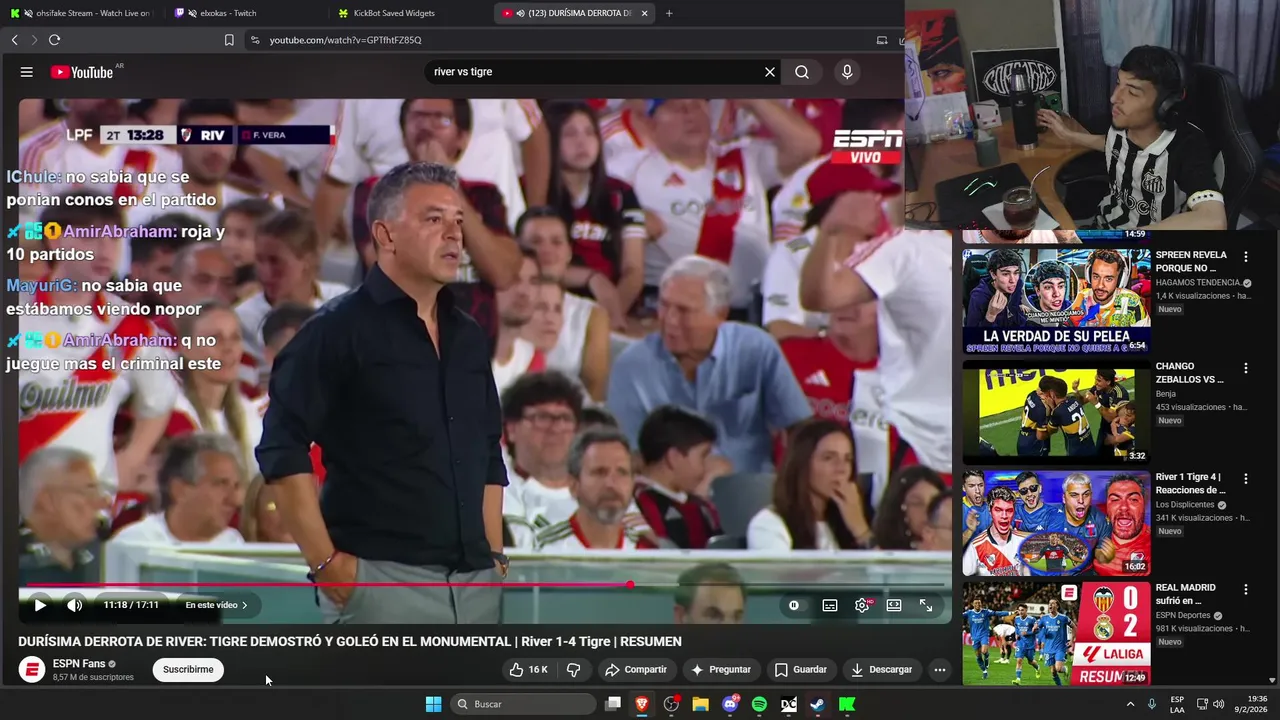Image resolution: width=1280 pixels, height=720 pixels.
Task: Bookmark this page
Action: pyautogui.click(x=229, y=40)
